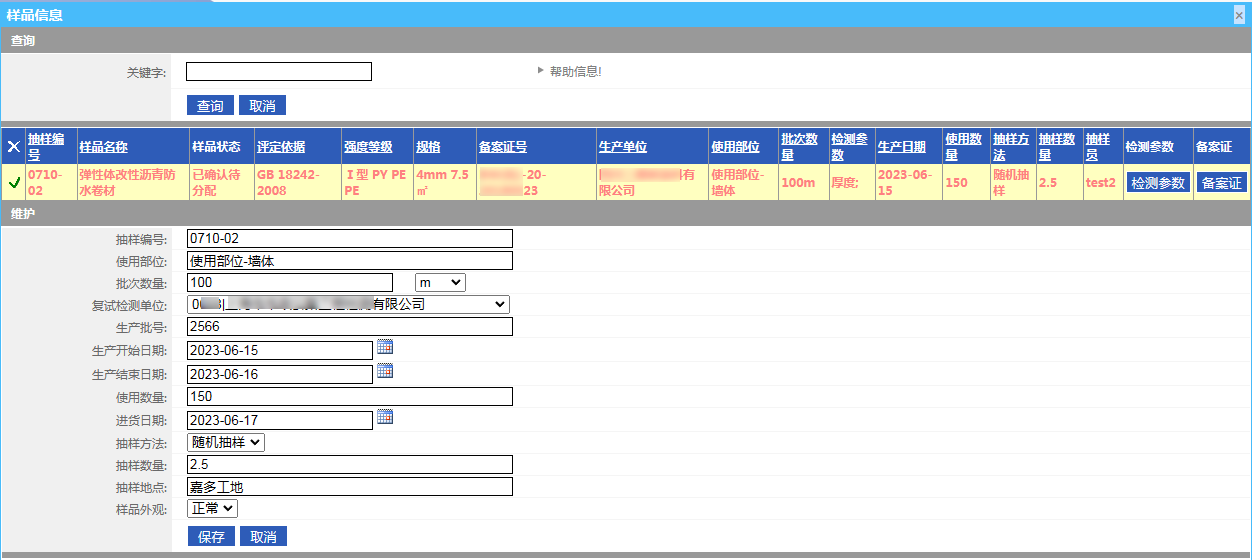The height and width of the screenshot is (560, 1252).
Task: Click the 抽样地点 text field
Action: (349, 487)
